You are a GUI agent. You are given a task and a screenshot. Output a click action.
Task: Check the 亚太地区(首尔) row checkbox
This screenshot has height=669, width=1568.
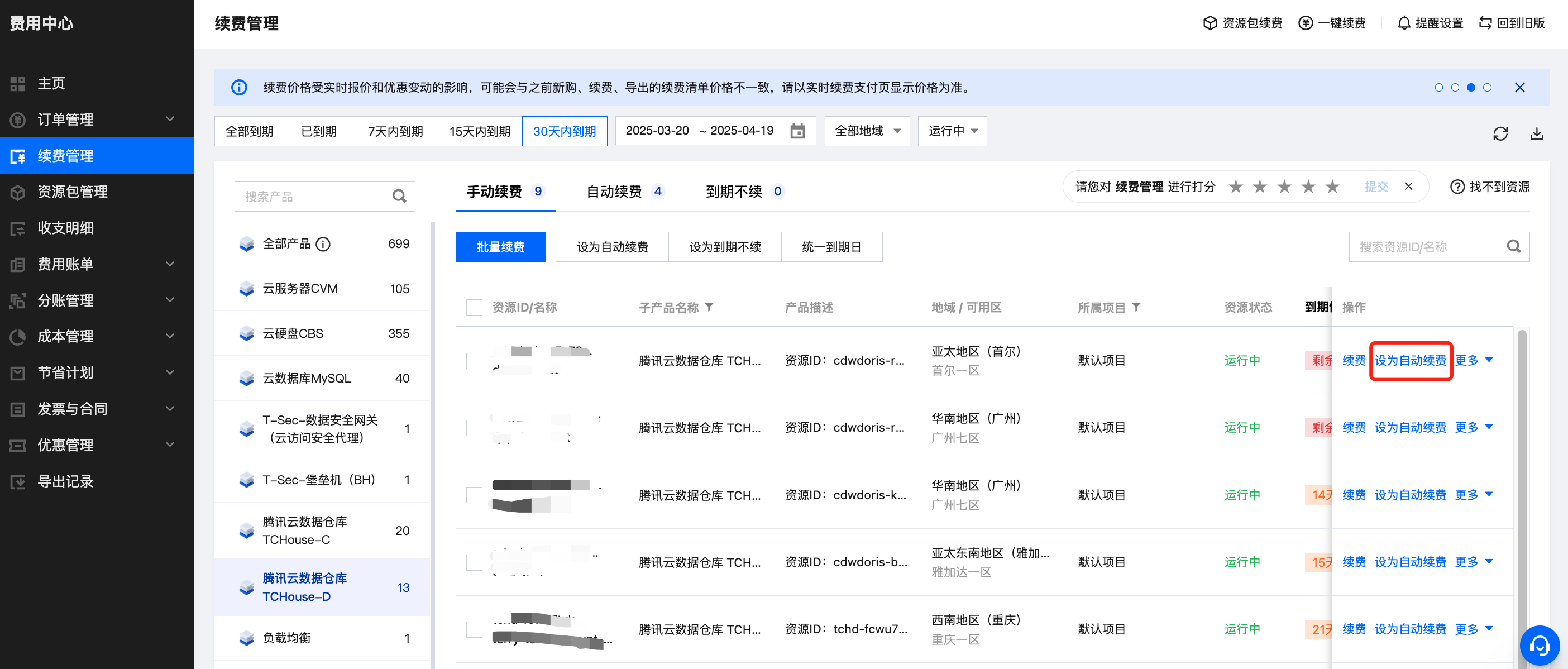tap(474, 360)
